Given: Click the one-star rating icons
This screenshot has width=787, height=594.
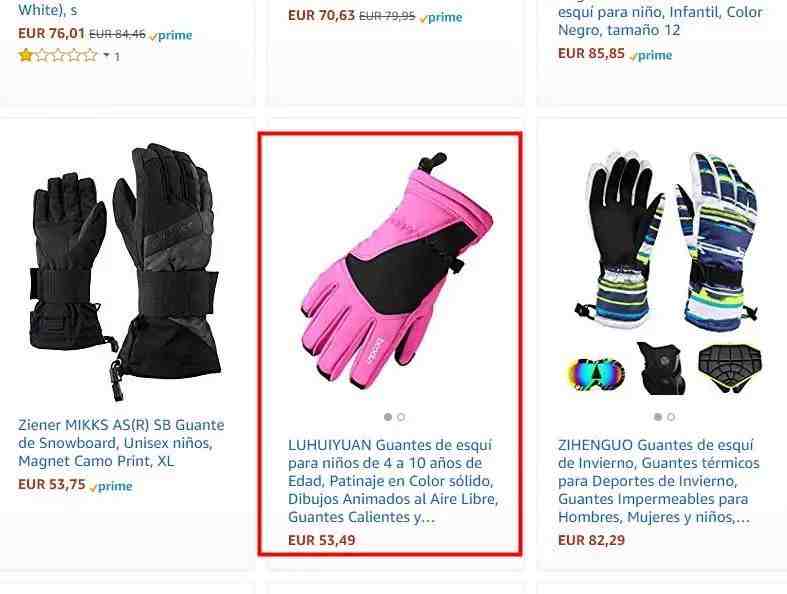Looking at the screenshot, I should tap(58, 55).
